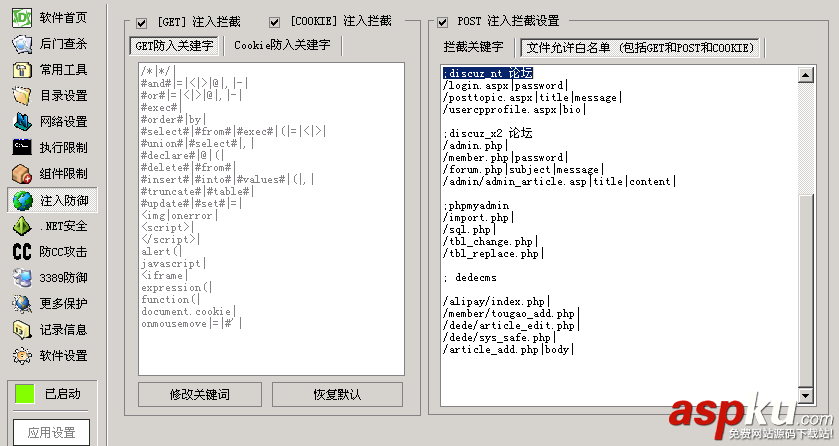Select the ';discuz_nt 论坛' line
The width and height of the screenshot is (839, 446).
click(487, 73)
